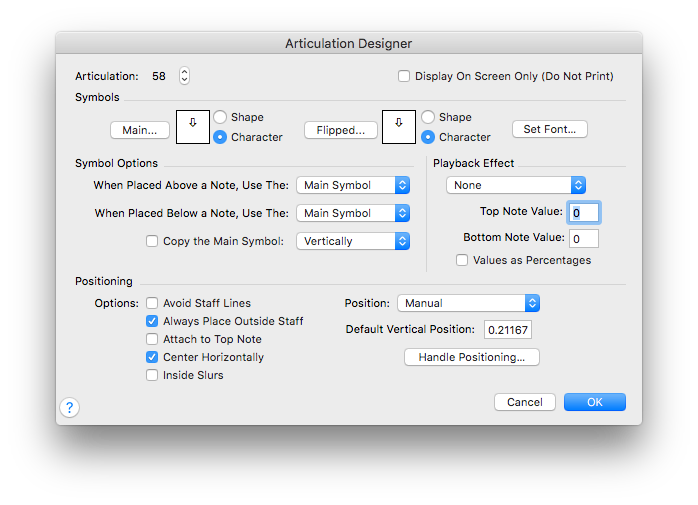Click the Articulation number stepper arrows

click(184, 76)
